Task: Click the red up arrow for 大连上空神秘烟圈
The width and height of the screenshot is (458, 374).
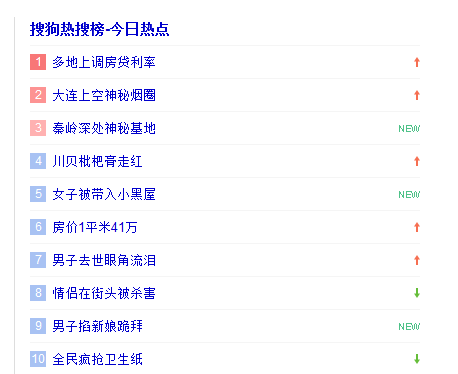Action: tap(417, 95)
